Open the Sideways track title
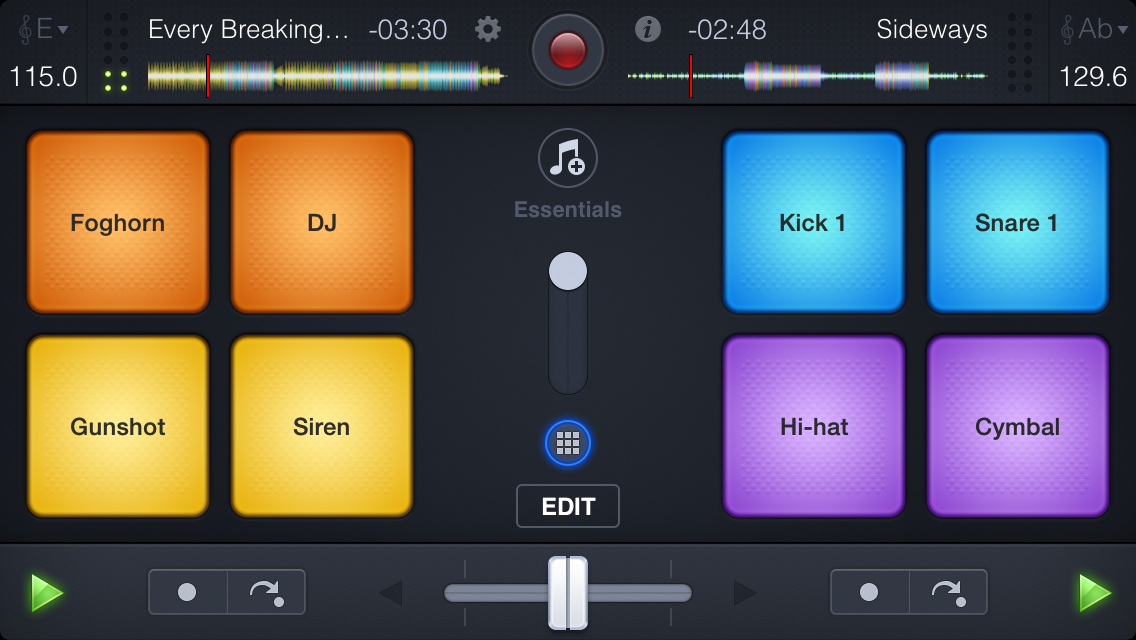Screen dimensions: 1136x640 [932, 29]
